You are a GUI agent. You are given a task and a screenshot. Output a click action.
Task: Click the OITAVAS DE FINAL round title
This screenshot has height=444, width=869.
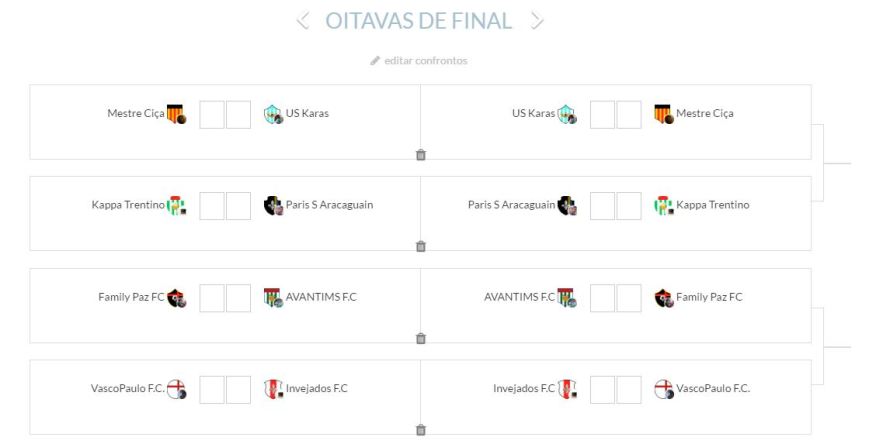[x=420, y=21]
